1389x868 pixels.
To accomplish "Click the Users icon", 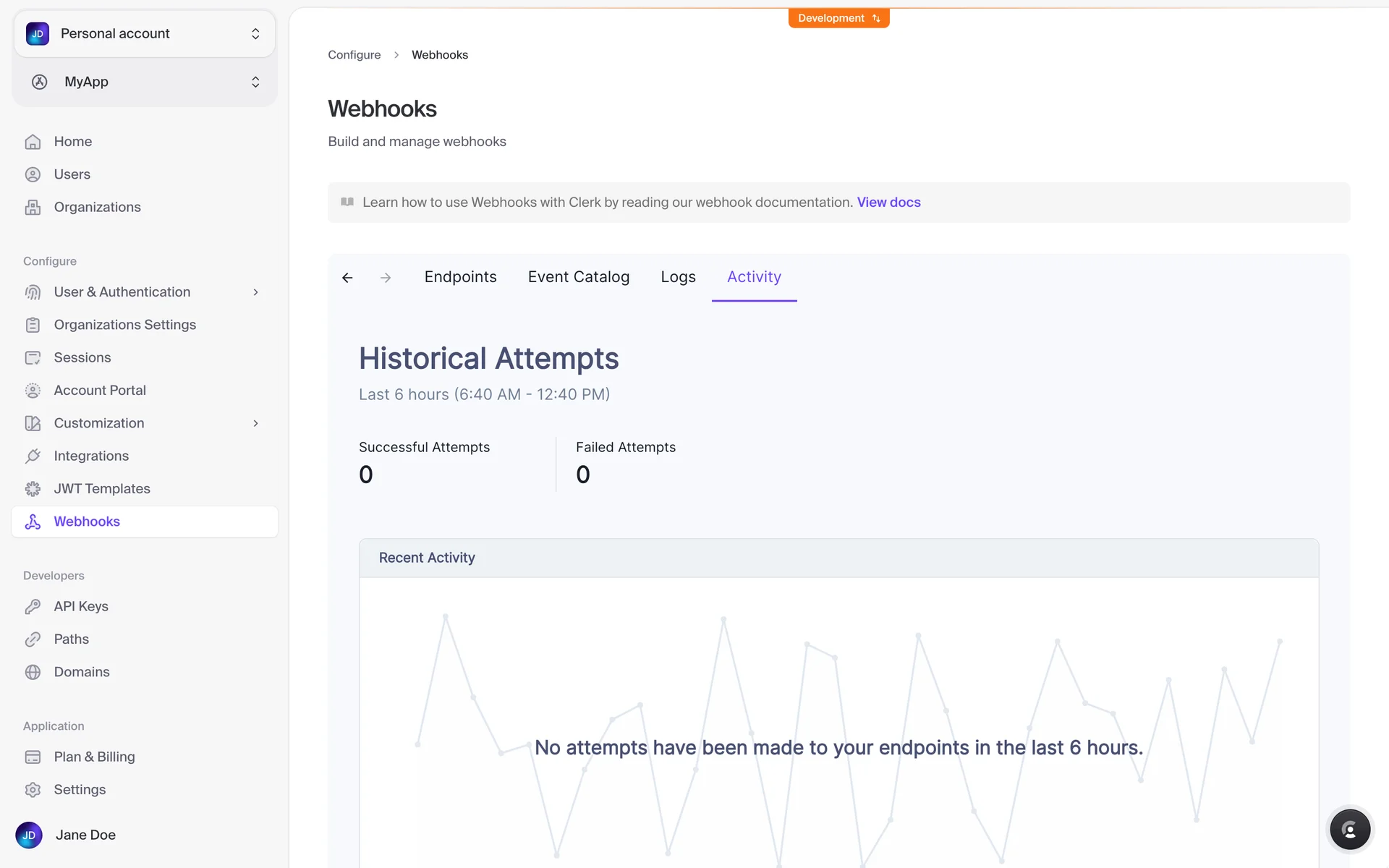I will tap(33, 174).
